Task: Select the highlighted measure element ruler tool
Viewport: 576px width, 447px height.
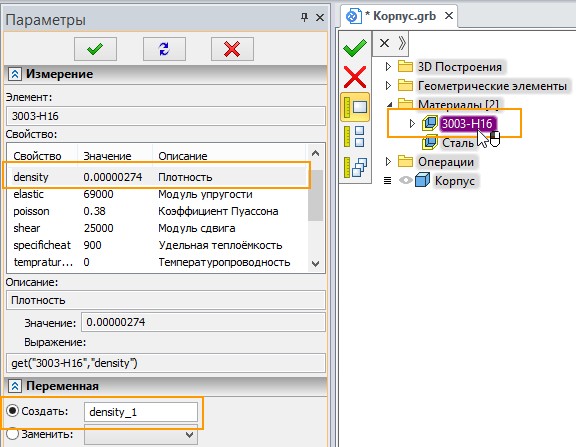Action: pos(355,107)
